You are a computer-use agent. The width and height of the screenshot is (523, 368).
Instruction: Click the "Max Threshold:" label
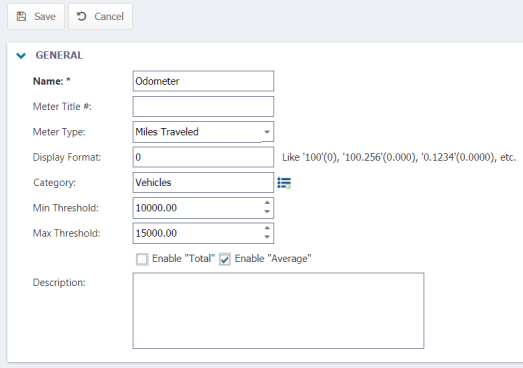[x=66, y=233]
